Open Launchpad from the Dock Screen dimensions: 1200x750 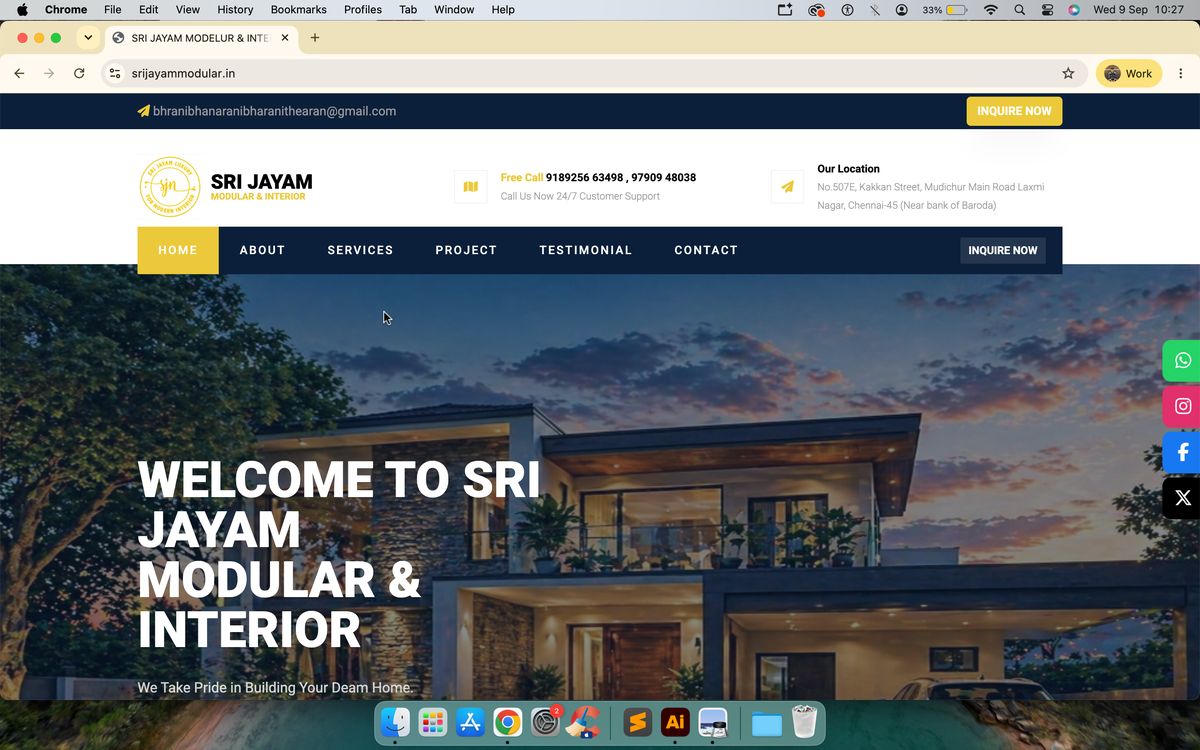click(x=433, y=722)
